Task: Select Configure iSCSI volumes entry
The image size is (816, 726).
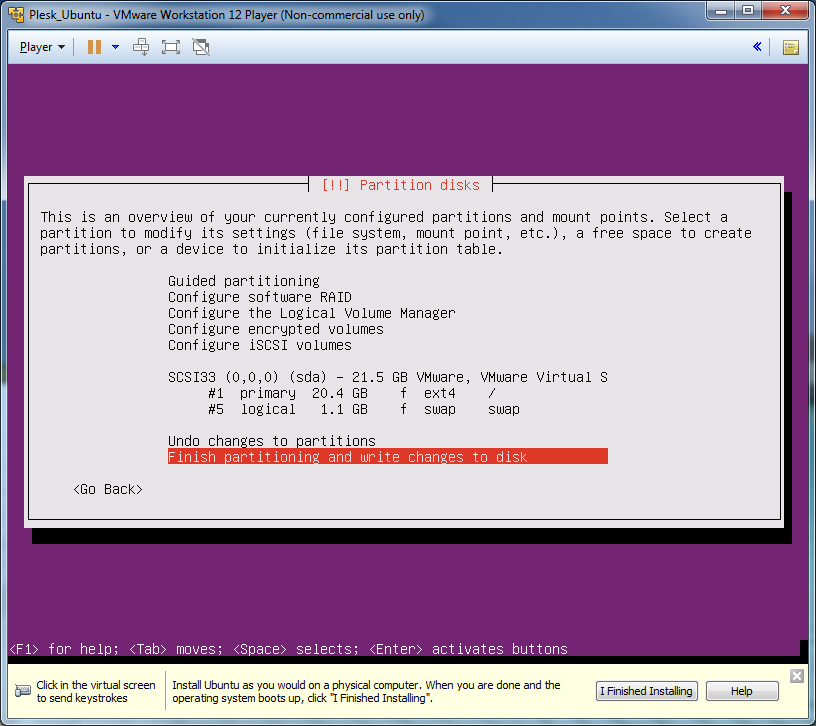Action: tap(260, 345)
